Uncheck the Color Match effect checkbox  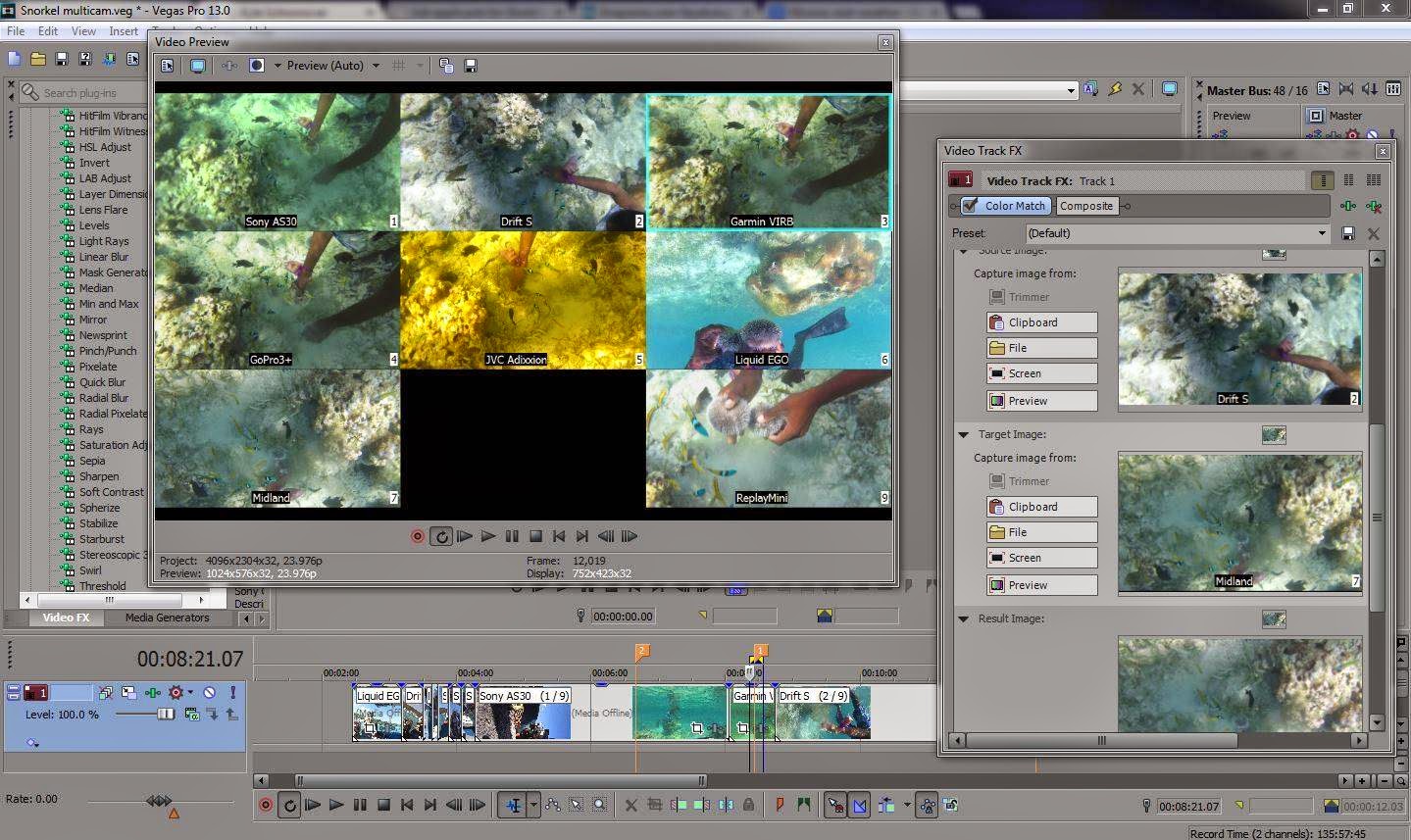tap(970, 206)
